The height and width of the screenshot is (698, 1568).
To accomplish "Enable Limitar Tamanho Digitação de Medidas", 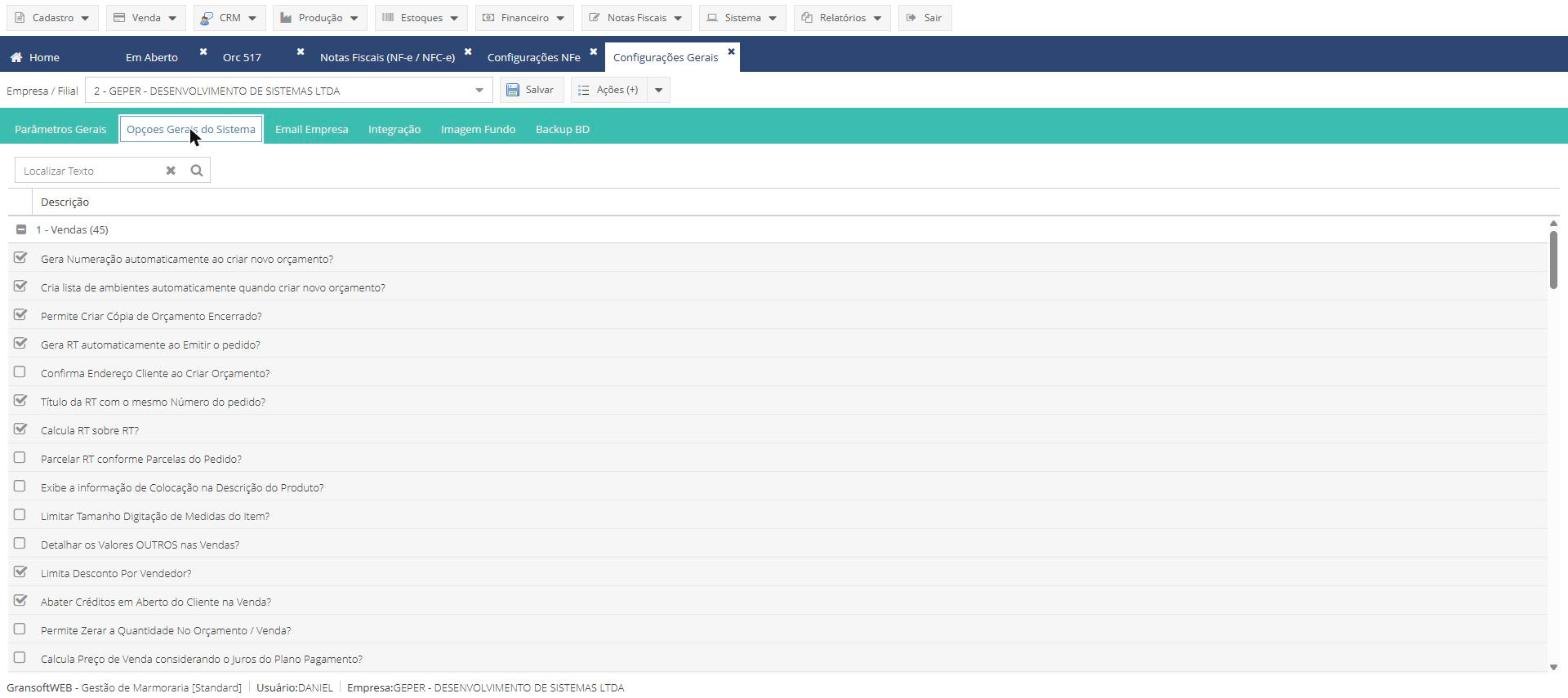I will [19, 515].
